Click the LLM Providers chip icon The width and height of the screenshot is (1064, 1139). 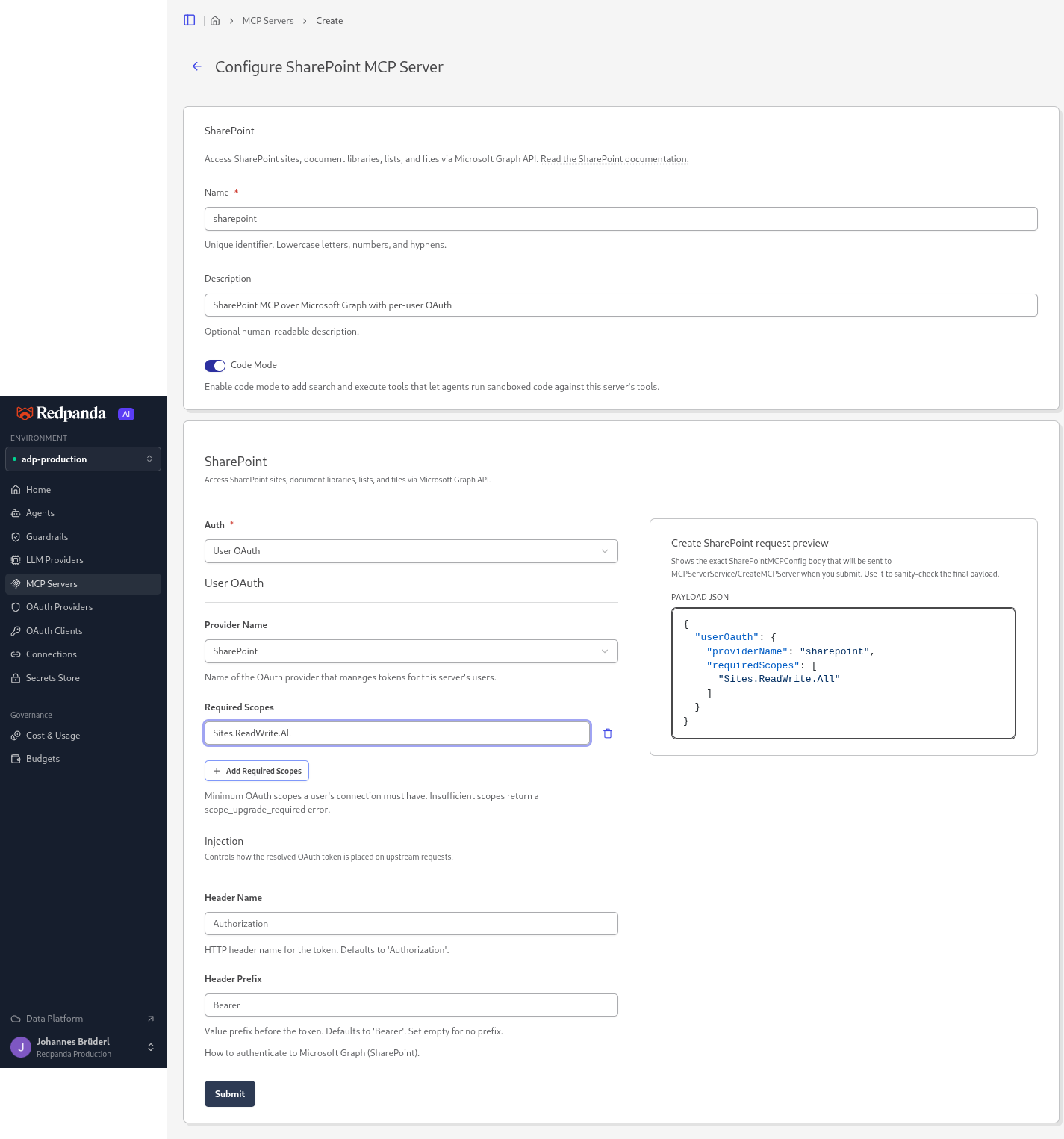pyautogui.click(x=16, y=560)
